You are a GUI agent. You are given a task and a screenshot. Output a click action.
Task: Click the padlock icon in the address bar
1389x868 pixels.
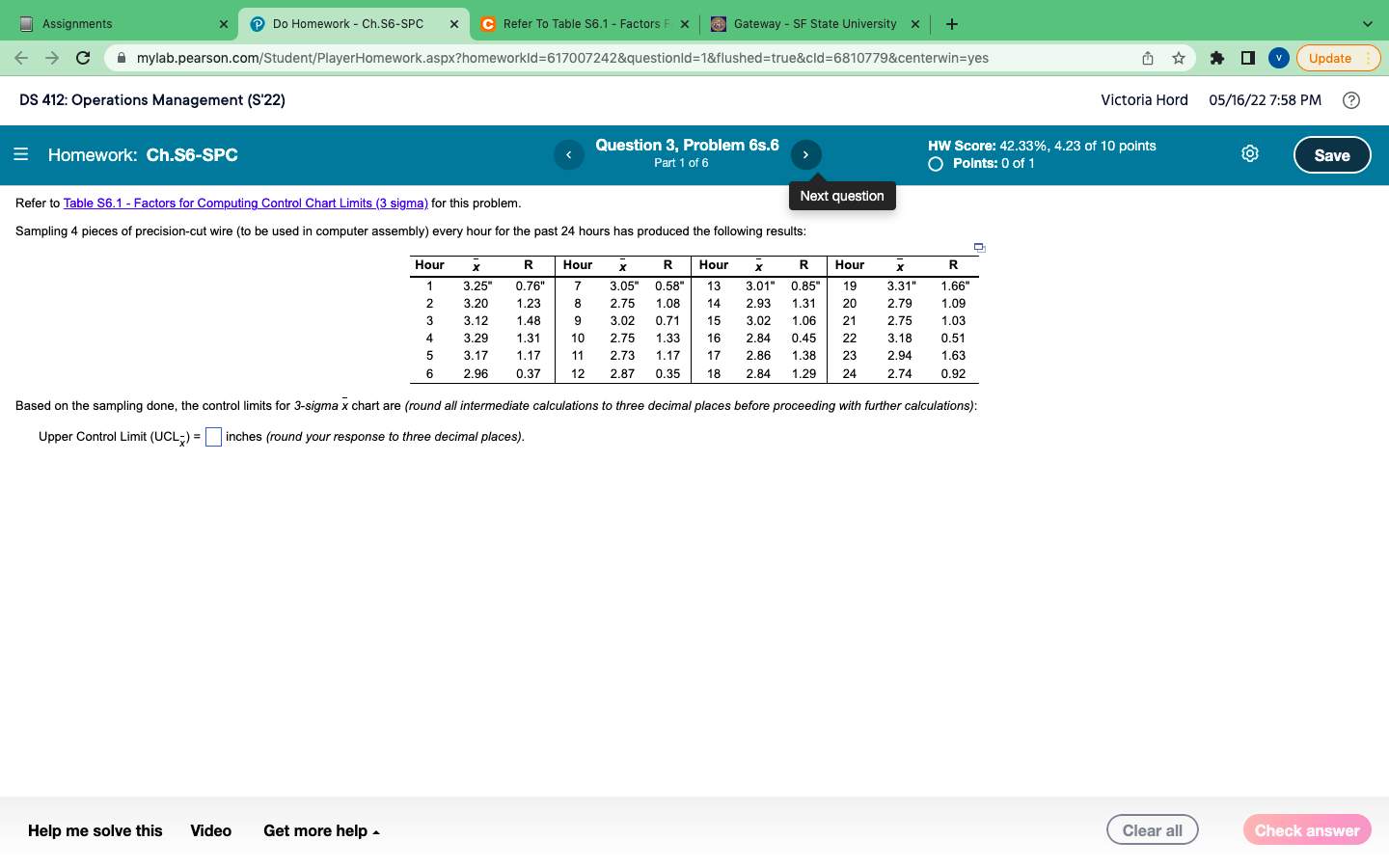click(120, 58)
